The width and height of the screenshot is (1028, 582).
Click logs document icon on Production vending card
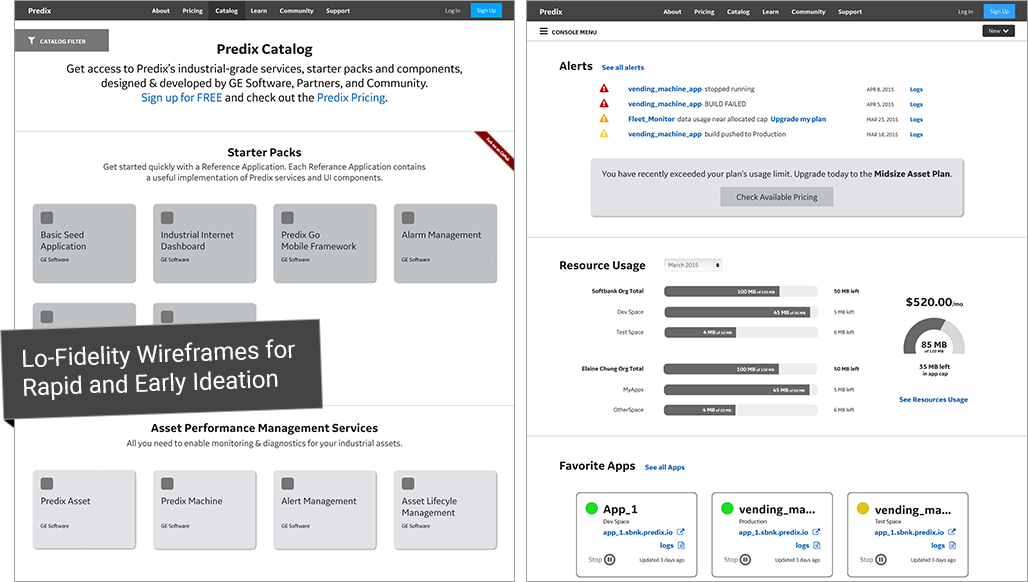[x=817, y=545]
